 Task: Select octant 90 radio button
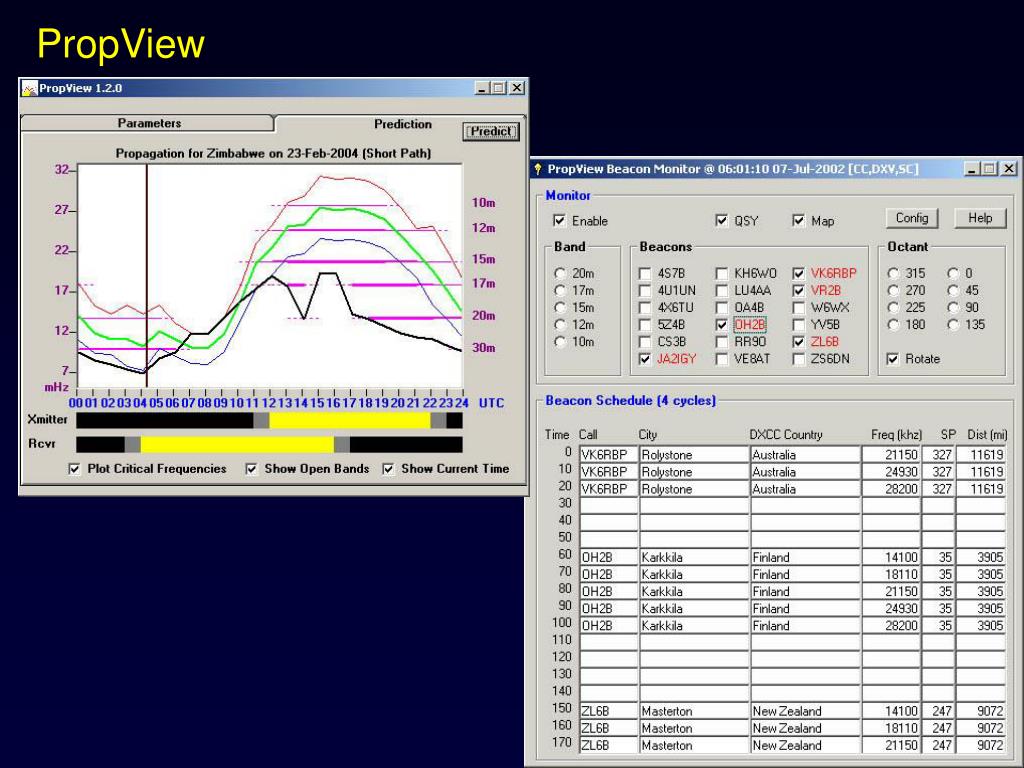(x=953, y=308)
